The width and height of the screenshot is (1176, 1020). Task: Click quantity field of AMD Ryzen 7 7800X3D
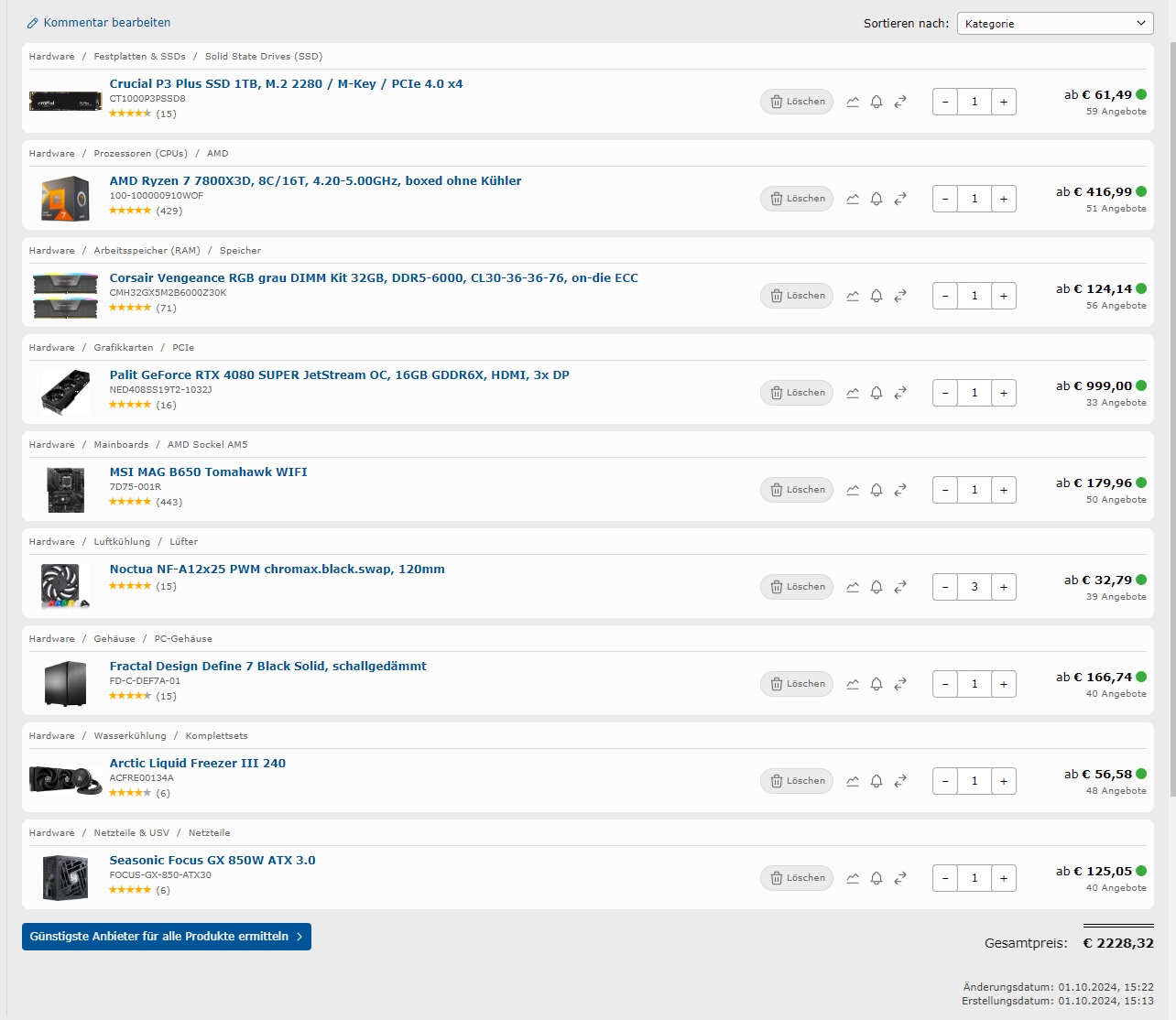point(975,199)
